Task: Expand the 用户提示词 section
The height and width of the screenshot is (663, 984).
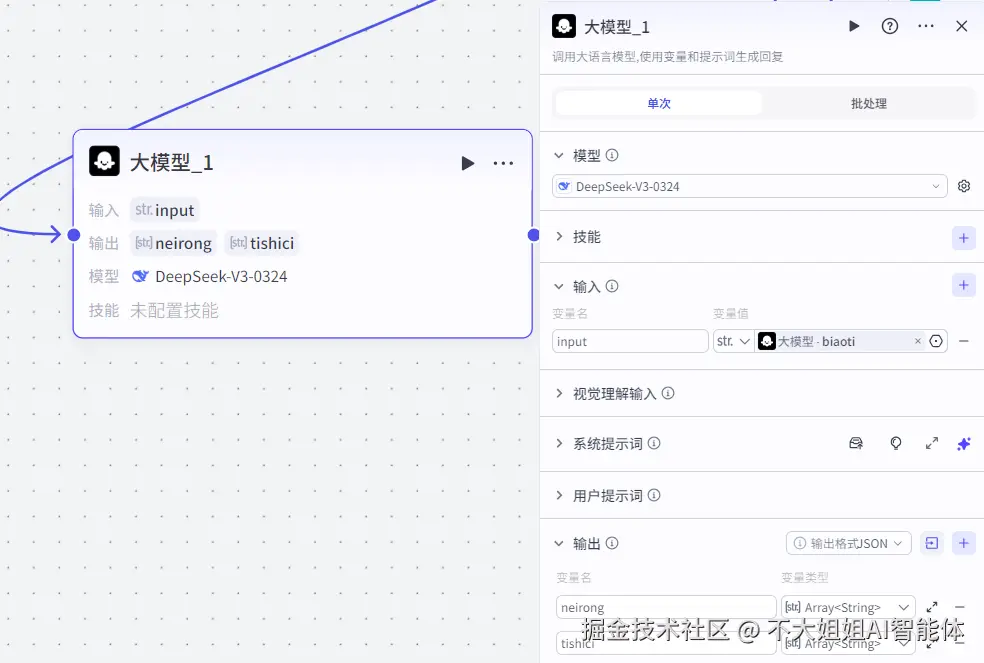Action: [x=559, y=495]
